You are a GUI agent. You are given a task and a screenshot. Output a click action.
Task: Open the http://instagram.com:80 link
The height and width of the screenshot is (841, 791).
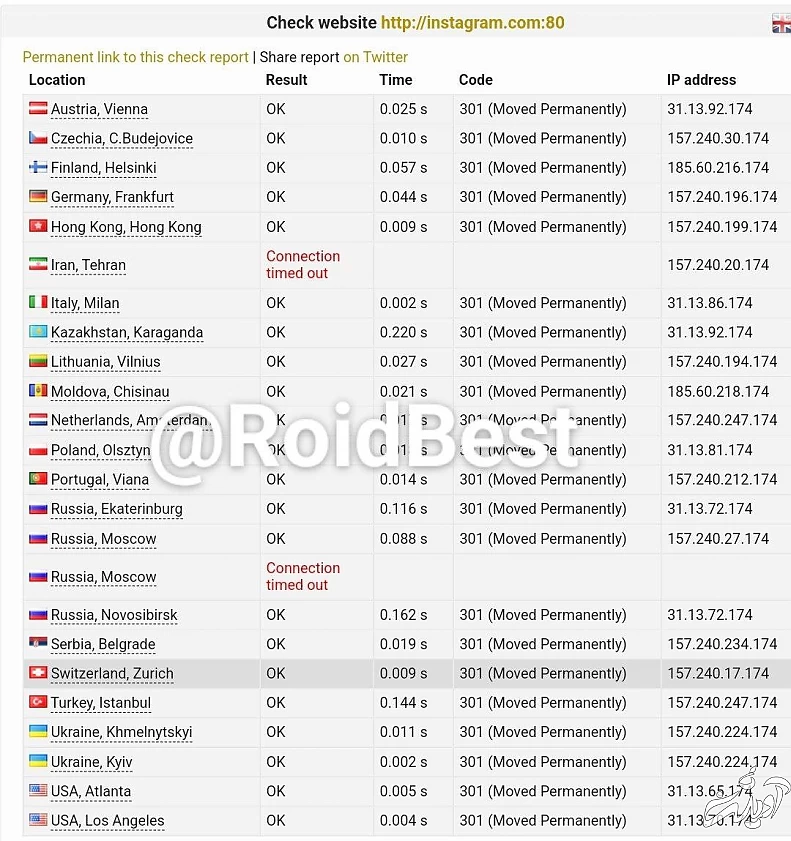point(472,23)
